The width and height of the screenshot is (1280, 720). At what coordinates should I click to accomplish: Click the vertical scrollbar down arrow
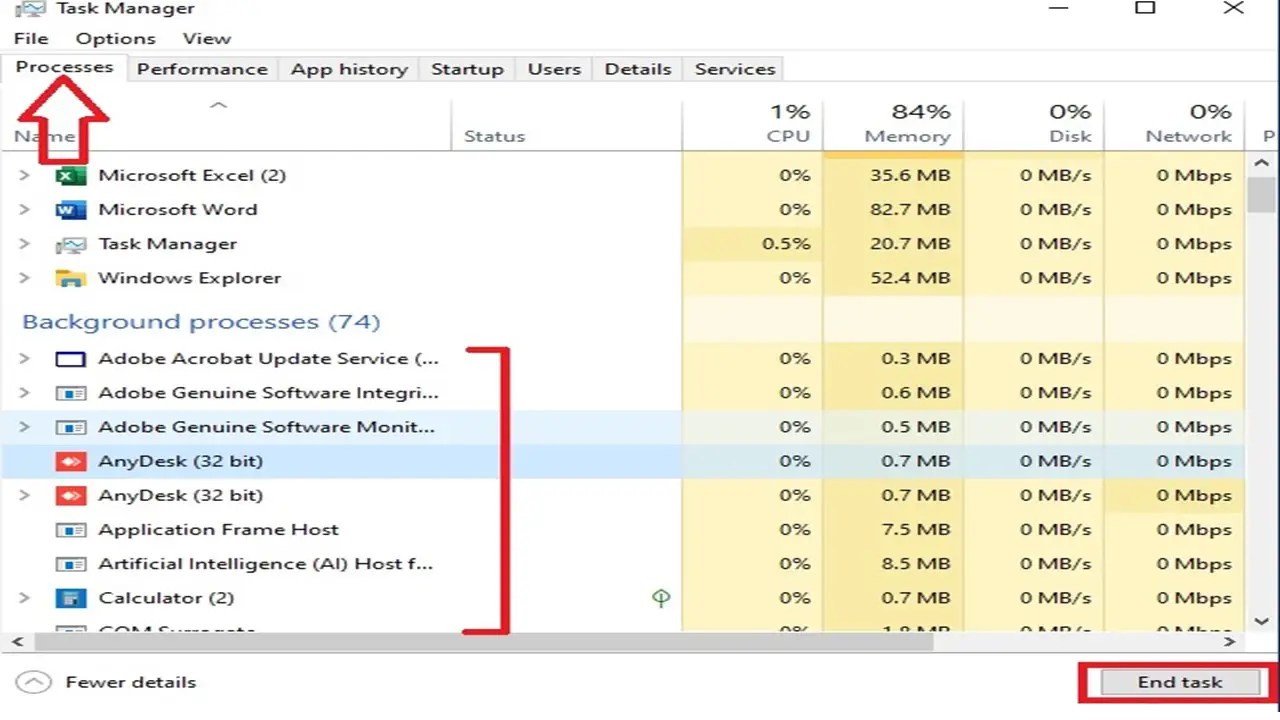coord(1263,621)
